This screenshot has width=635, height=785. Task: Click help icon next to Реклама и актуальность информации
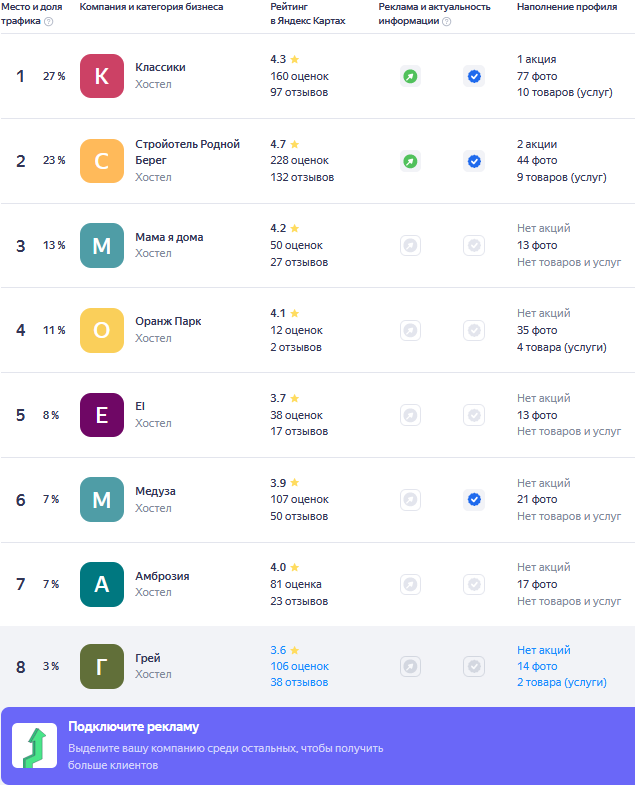[x=446, y=21]
